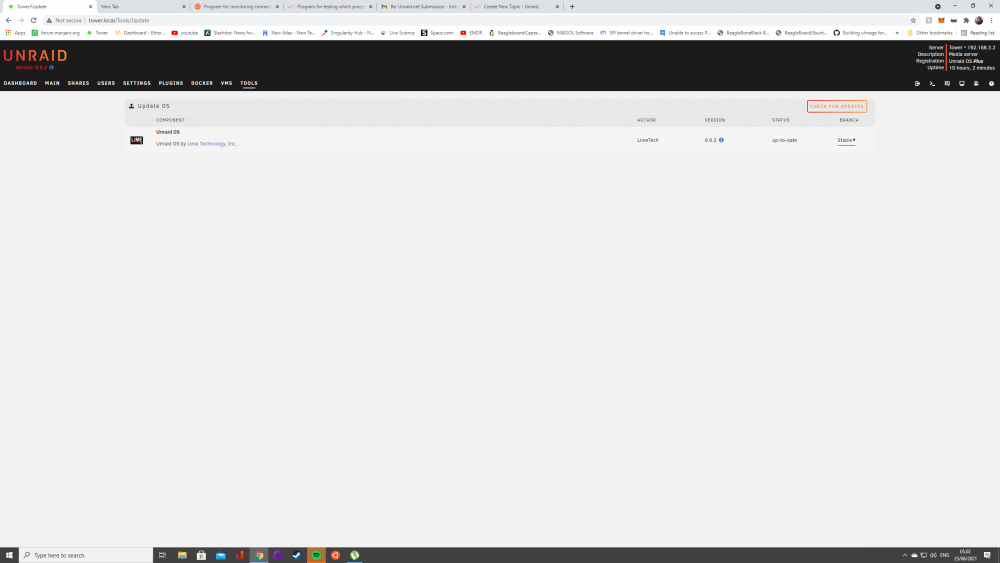Switch to the New Tab browser tab
1000x563 pixels.
tap(142, 6)
